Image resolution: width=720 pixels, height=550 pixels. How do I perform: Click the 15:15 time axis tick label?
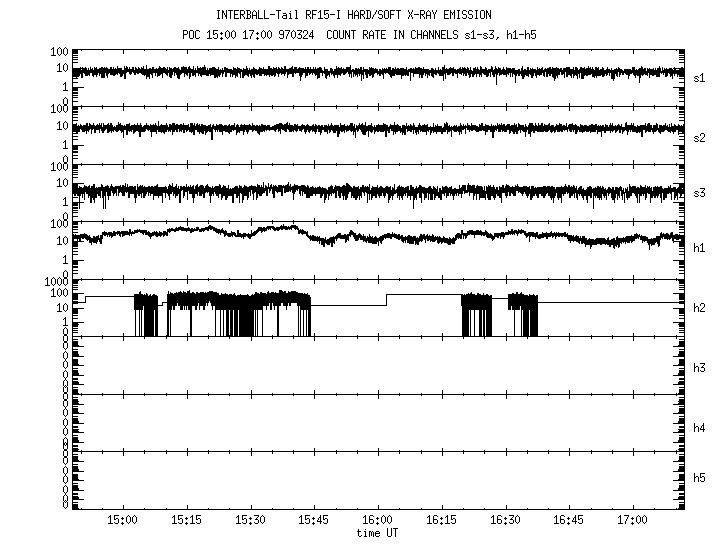[186, 521]
